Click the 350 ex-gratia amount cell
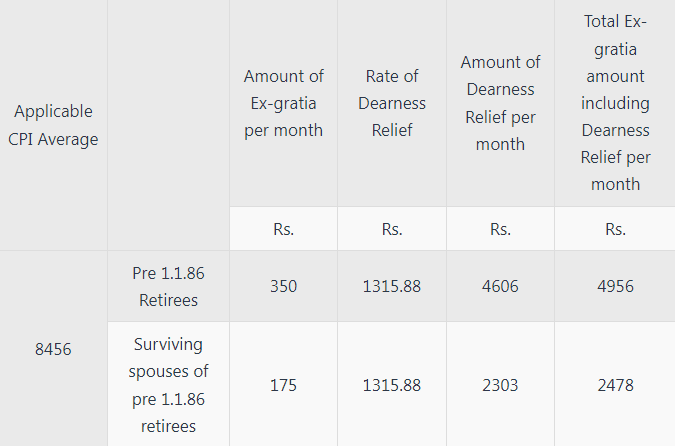 [283, 286]
